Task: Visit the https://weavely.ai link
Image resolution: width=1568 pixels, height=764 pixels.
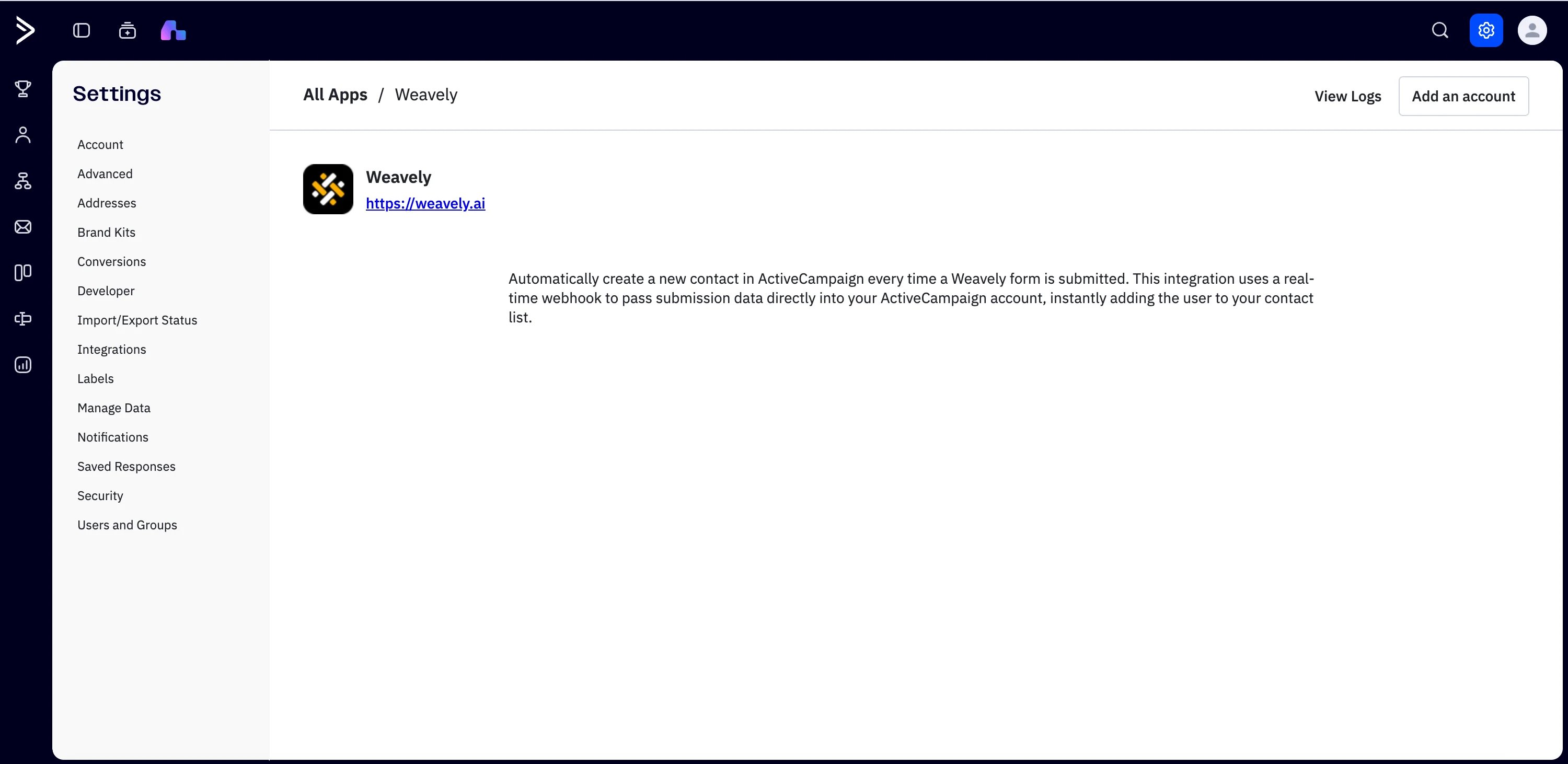Action: (425, 203)
